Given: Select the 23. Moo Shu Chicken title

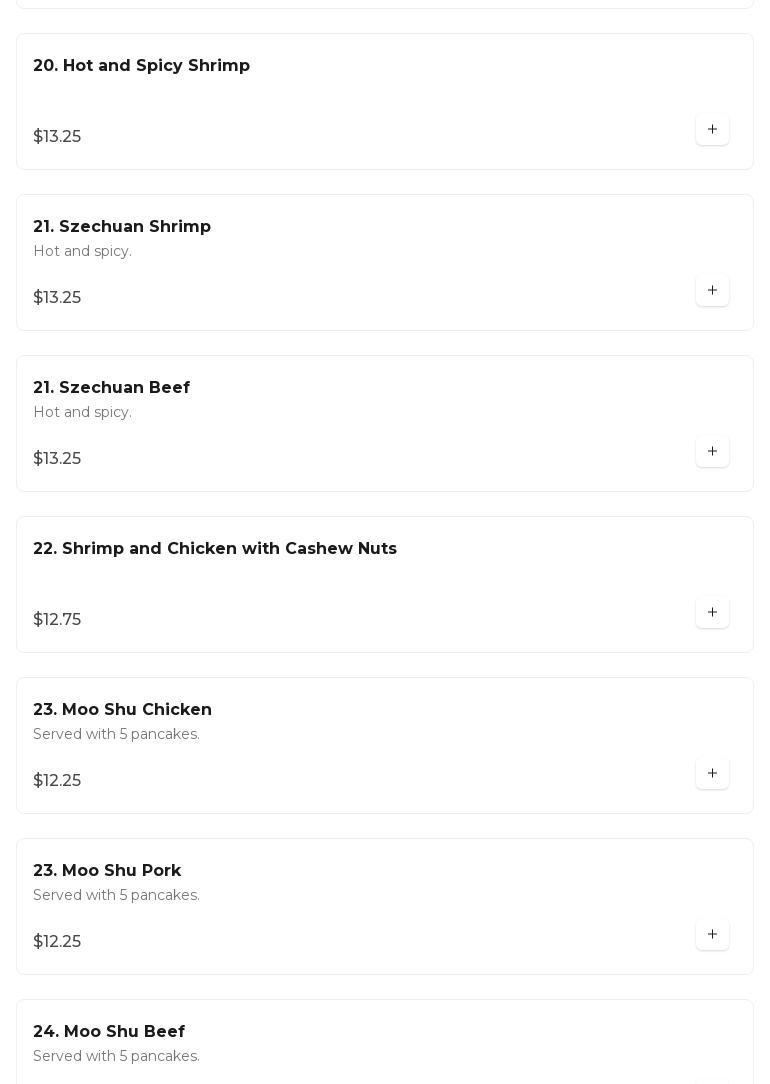Looking at the screenshot, I should 122,710.
